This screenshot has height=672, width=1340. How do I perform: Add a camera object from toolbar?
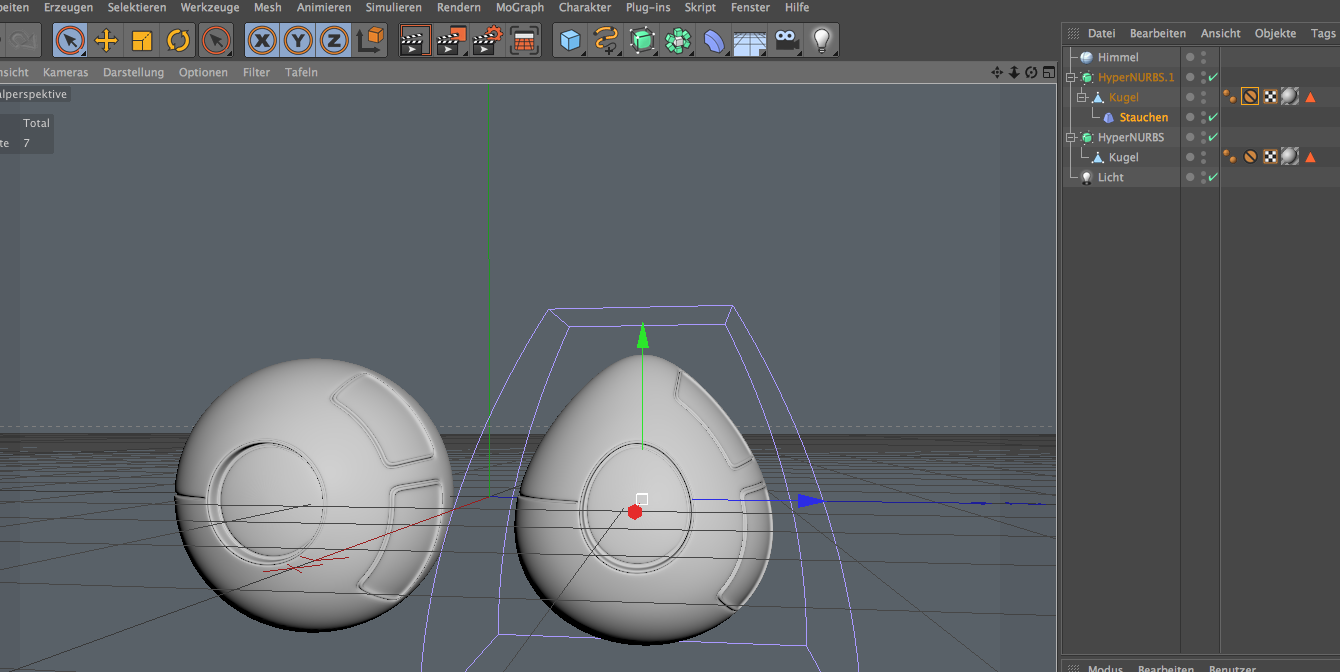click(x=786, y=40)
